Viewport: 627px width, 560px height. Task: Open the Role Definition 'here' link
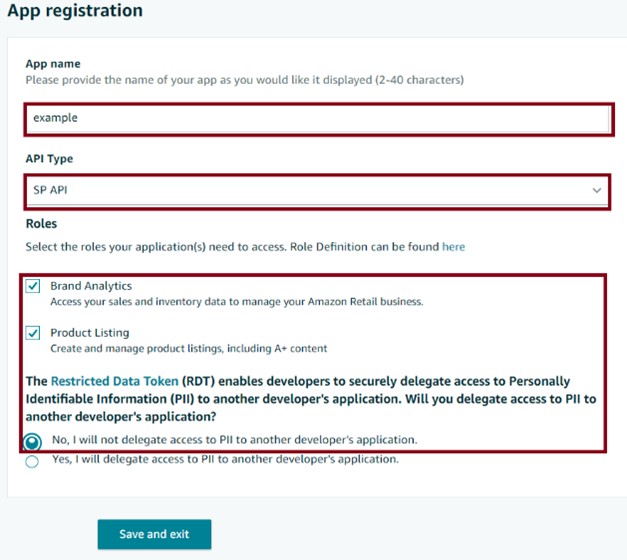tap(453, 246)
